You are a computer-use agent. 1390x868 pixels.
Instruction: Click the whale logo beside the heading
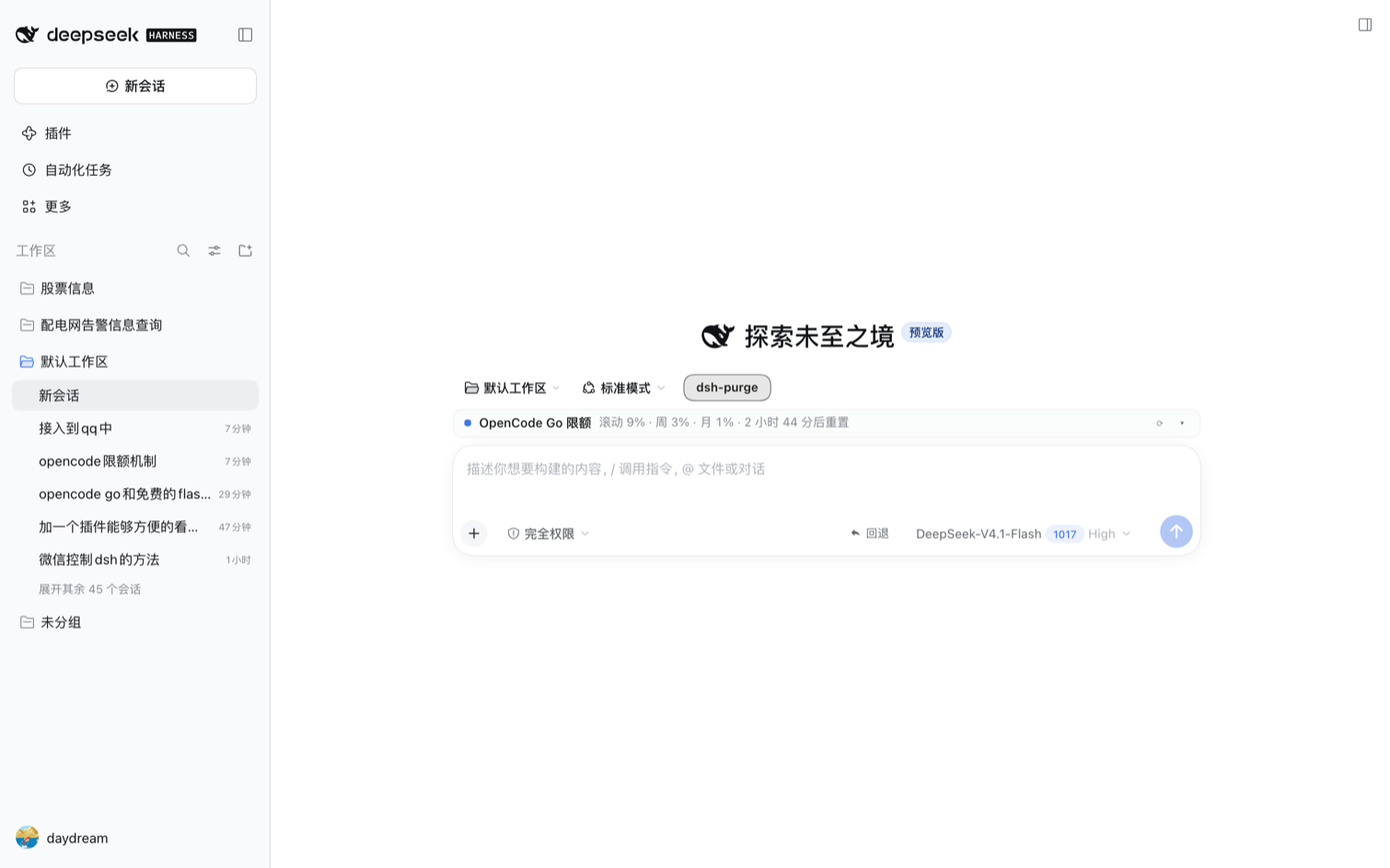(x=718, y=336)
